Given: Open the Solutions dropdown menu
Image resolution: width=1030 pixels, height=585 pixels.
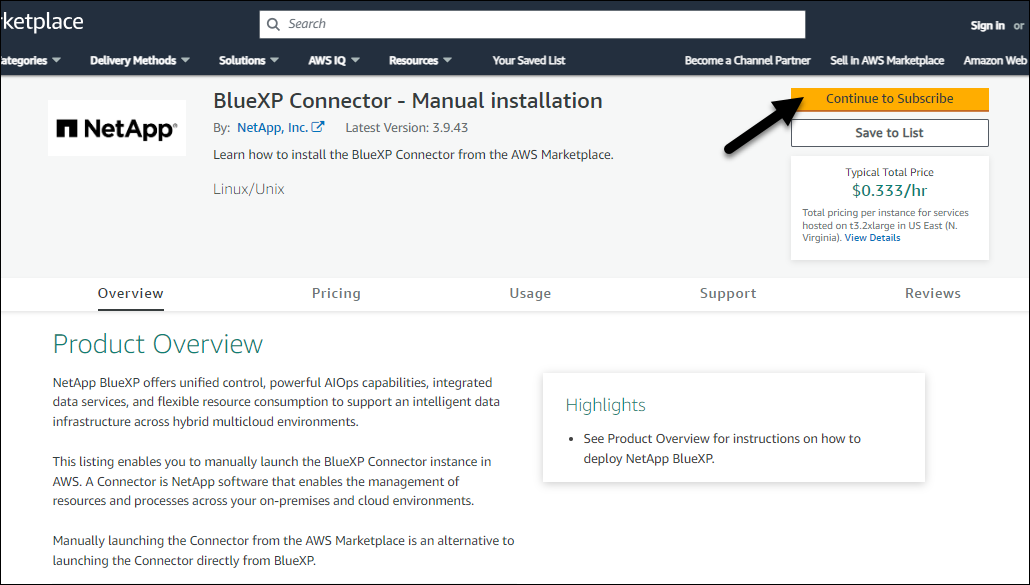Looking at the screenshot, I should coord(249,60).
